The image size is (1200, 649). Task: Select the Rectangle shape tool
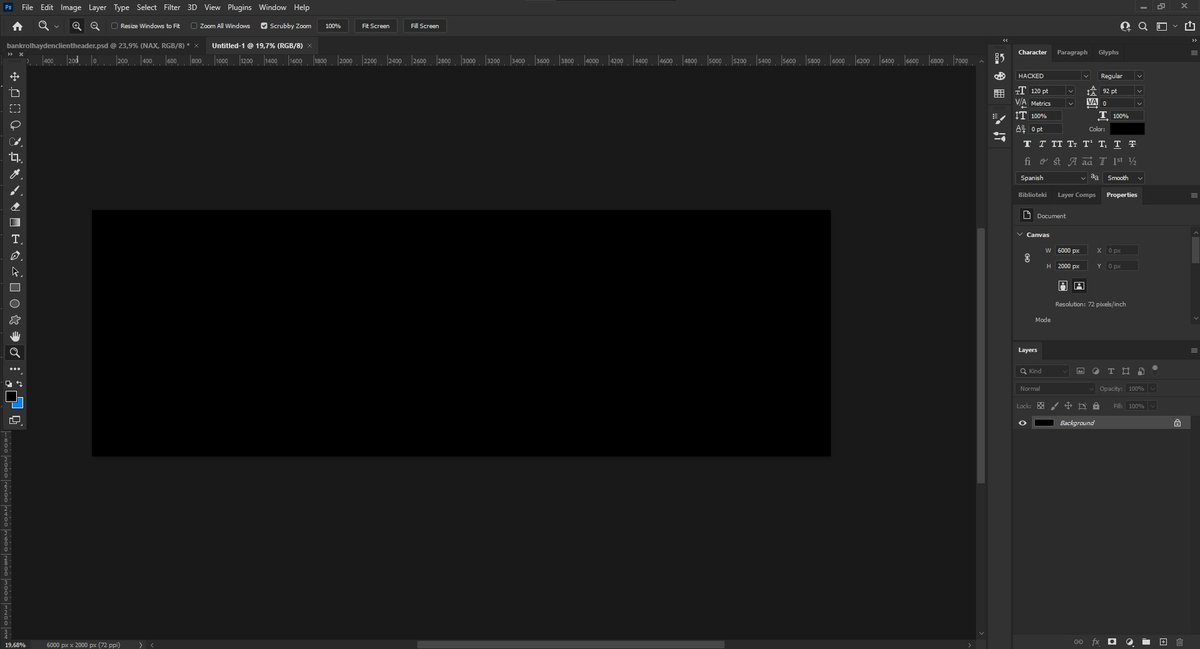point(15,287)
